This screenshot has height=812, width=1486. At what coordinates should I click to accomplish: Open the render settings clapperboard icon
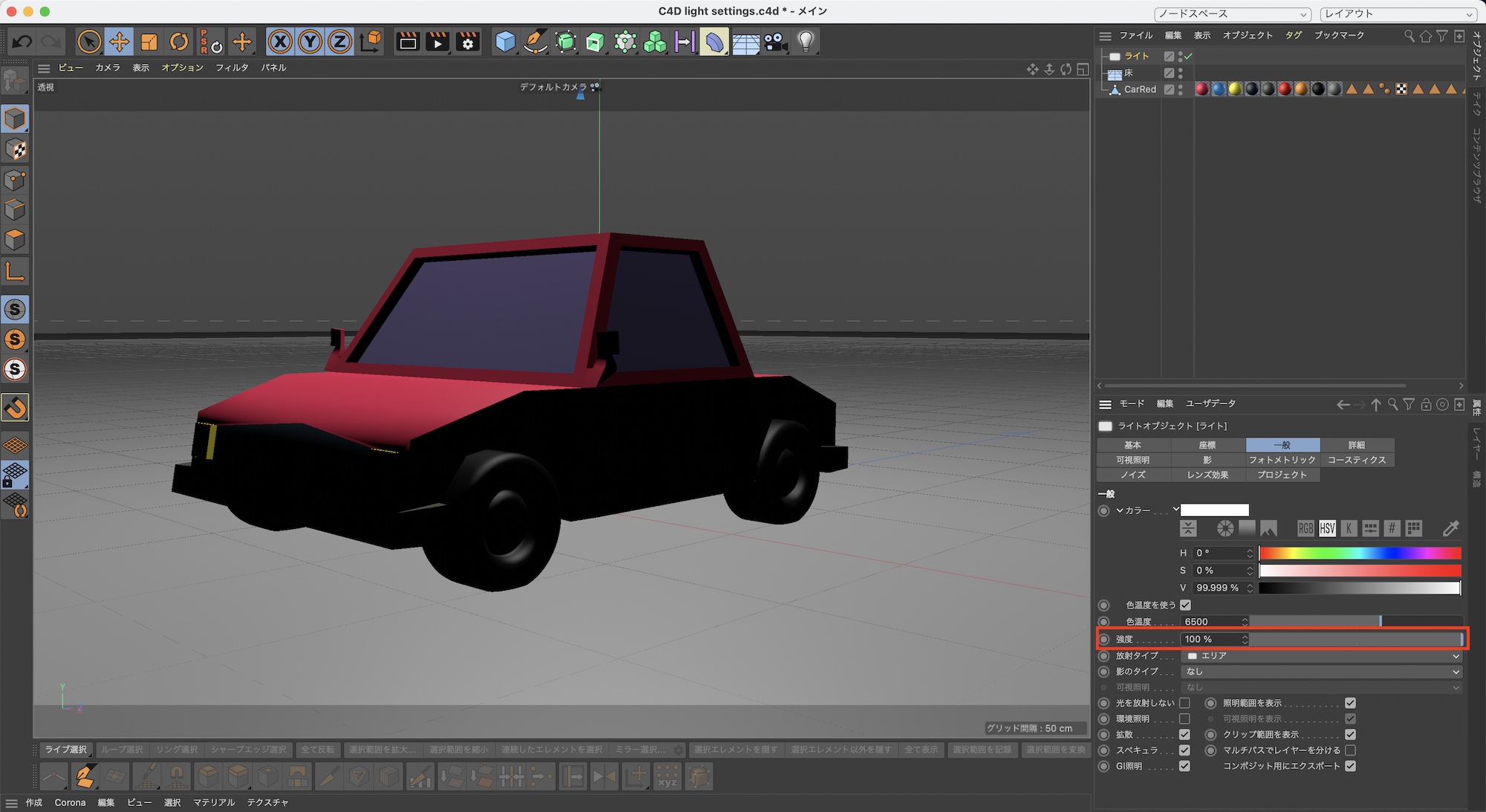[x=467, y=42]
